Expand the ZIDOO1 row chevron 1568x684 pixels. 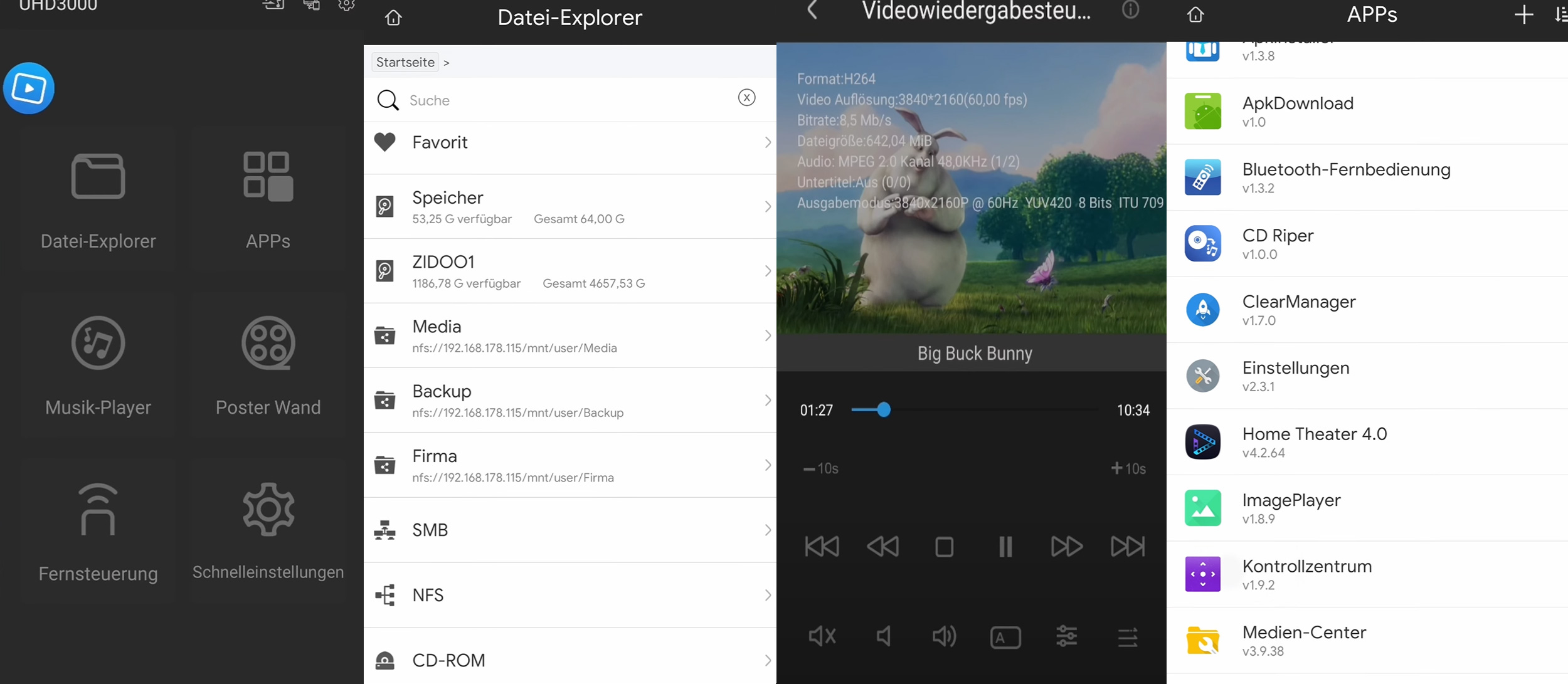point(768,271)
